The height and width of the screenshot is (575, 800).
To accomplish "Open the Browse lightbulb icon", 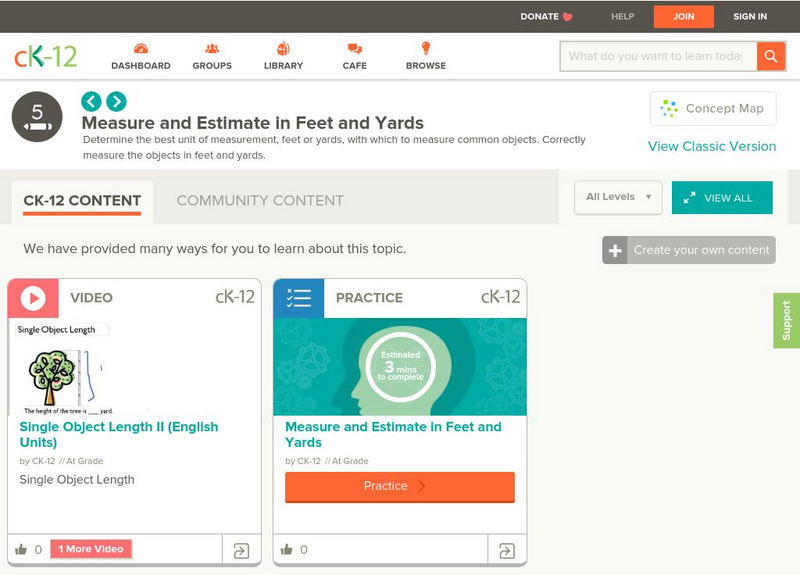I will [x=426, y=48].
